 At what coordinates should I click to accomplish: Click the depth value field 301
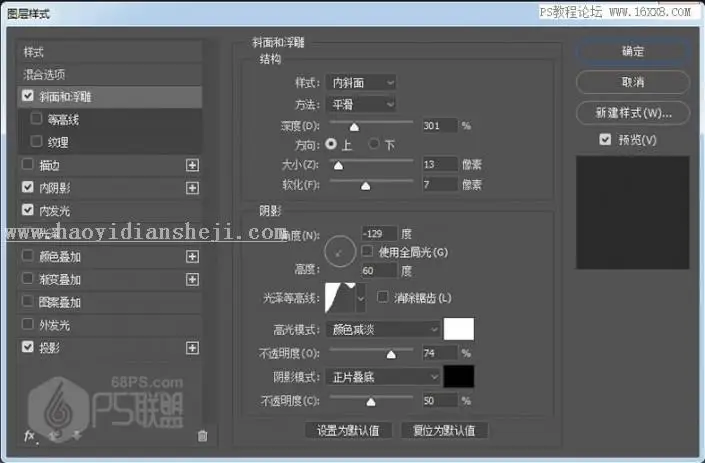[440, 125]
